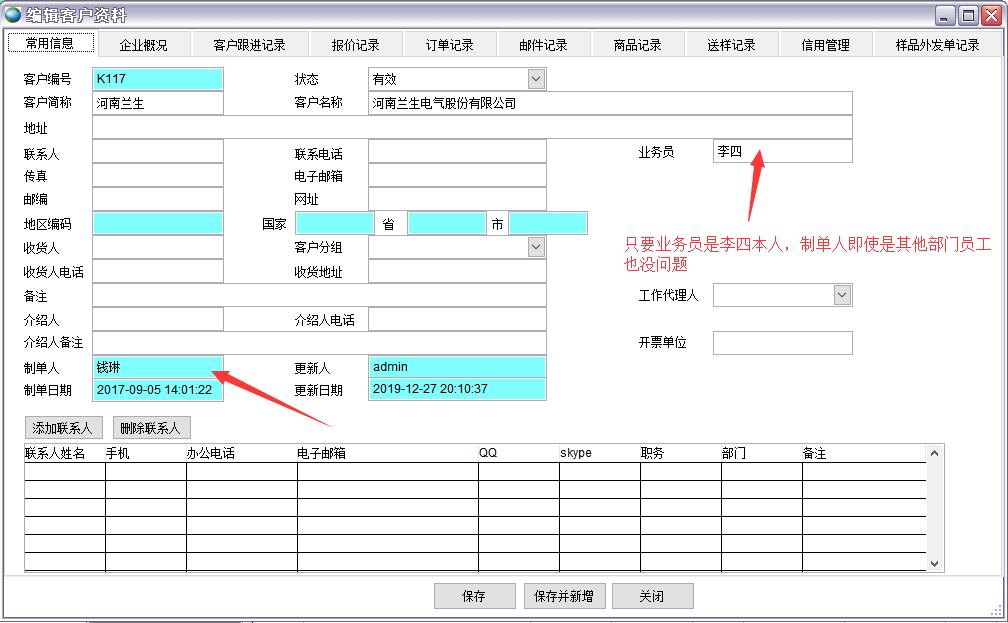Viewport: 1008px width, 623px height.
Task: Switch to the 信用管理 tab
Action: [825, 45]
